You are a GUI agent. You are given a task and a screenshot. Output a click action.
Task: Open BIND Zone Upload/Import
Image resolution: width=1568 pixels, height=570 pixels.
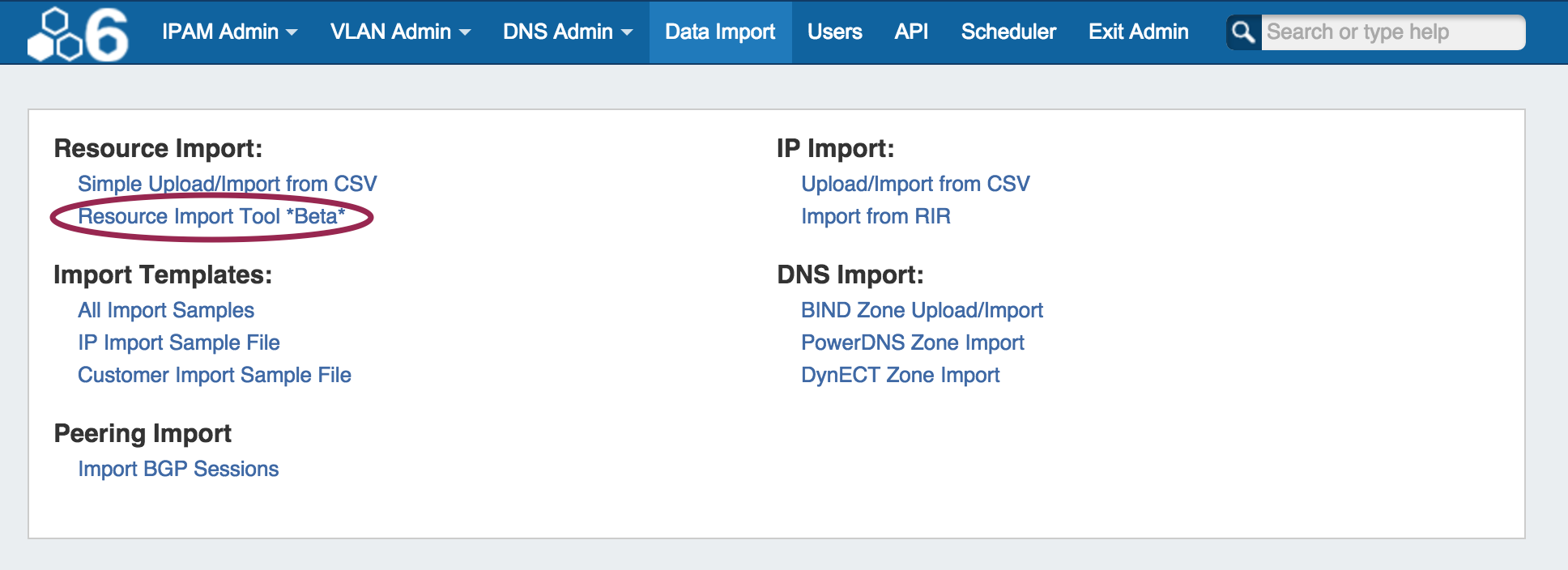922,310
